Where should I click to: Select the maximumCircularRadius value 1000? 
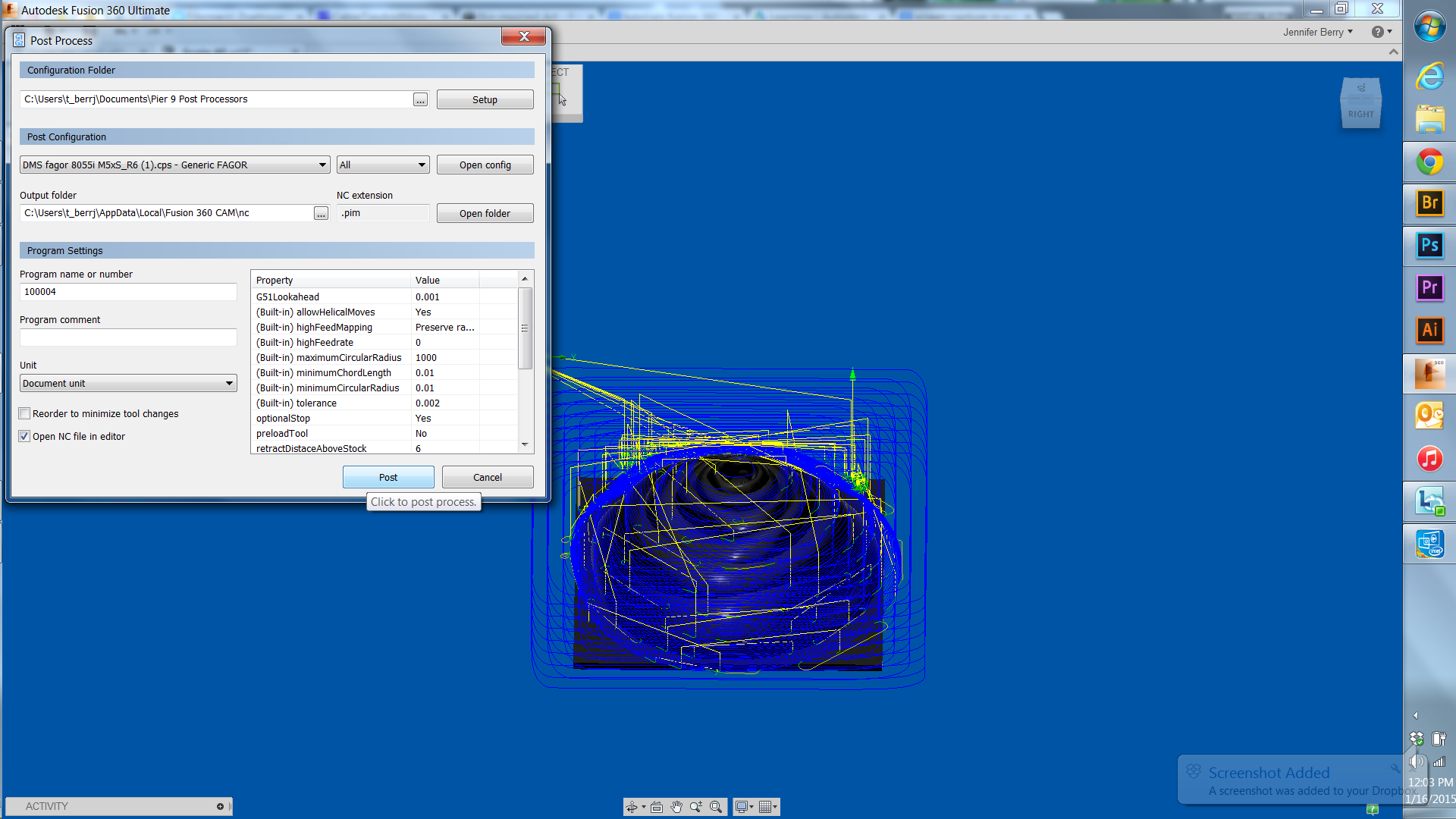426,357
